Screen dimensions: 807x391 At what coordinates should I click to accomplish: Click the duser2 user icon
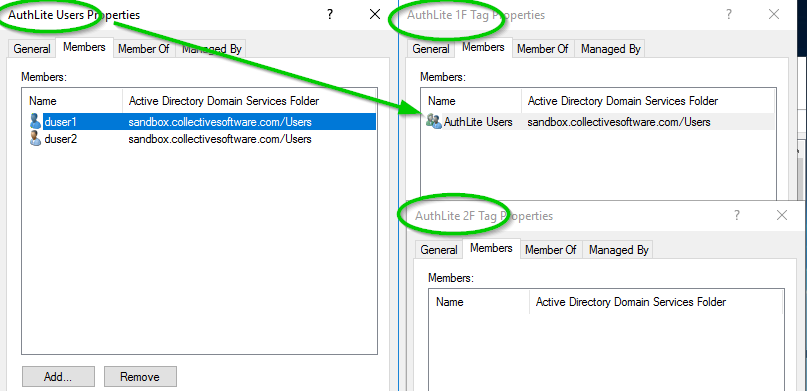click(35, 139)
